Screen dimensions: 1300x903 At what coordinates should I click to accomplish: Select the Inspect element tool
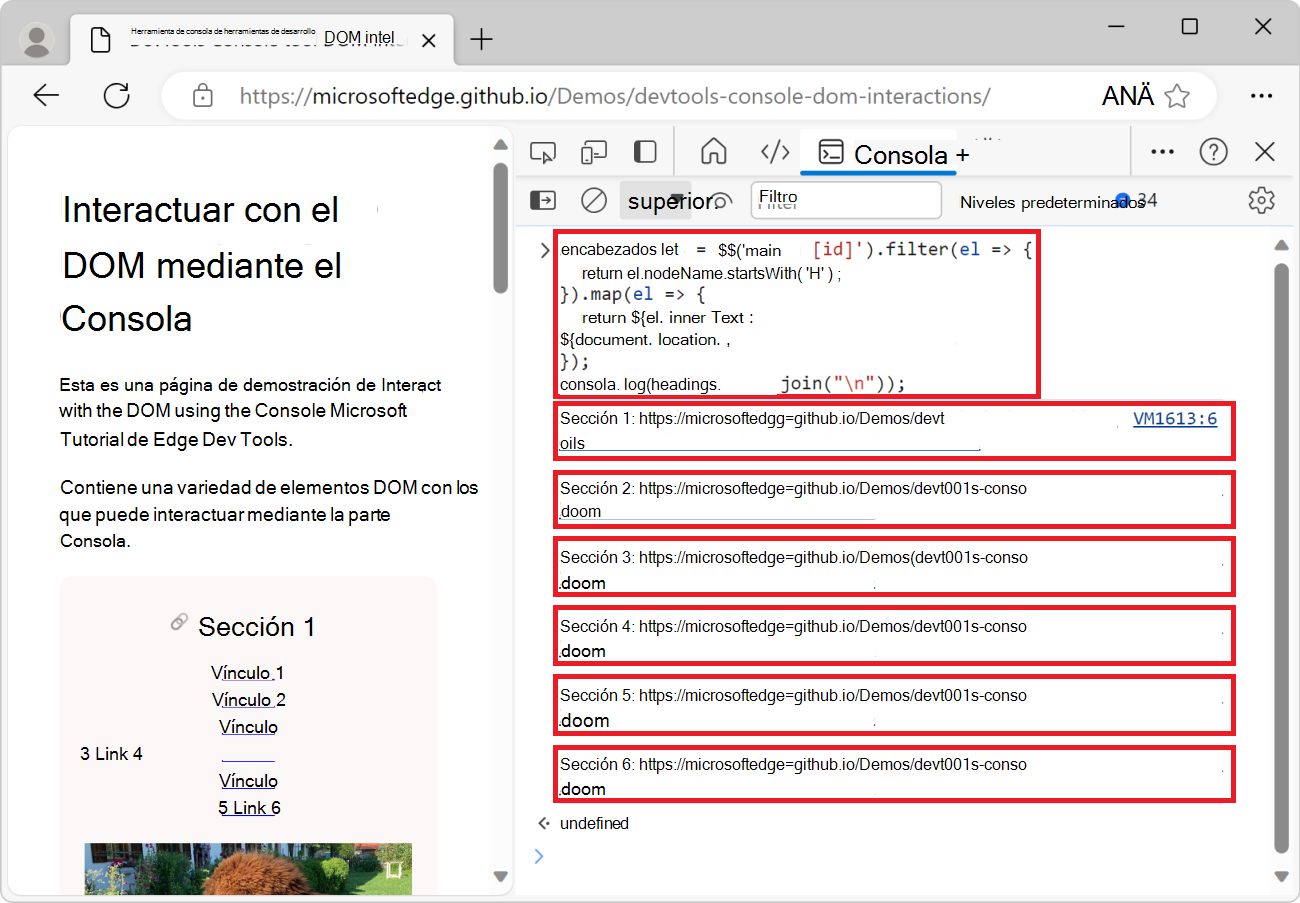coord(543,151)
